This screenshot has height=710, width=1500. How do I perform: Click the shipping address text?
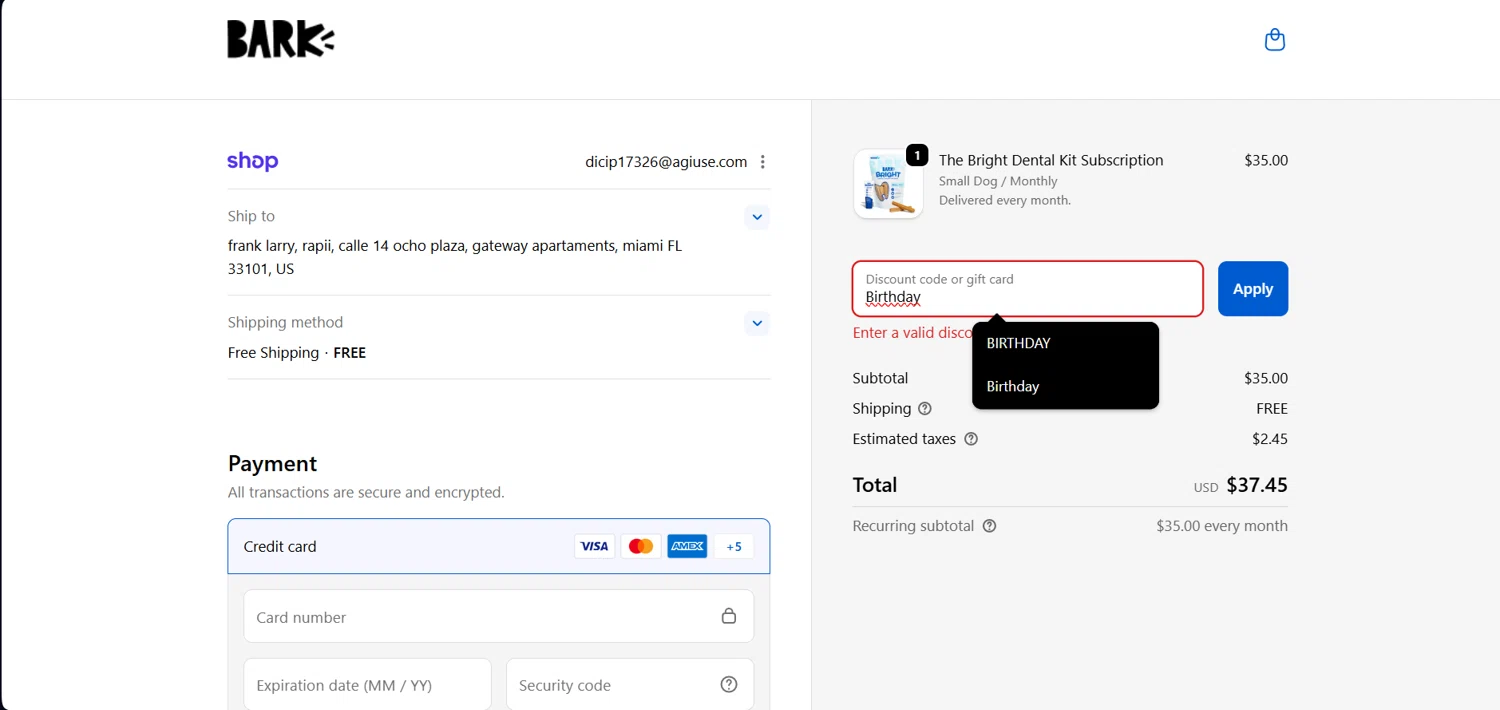coord(455,257)
